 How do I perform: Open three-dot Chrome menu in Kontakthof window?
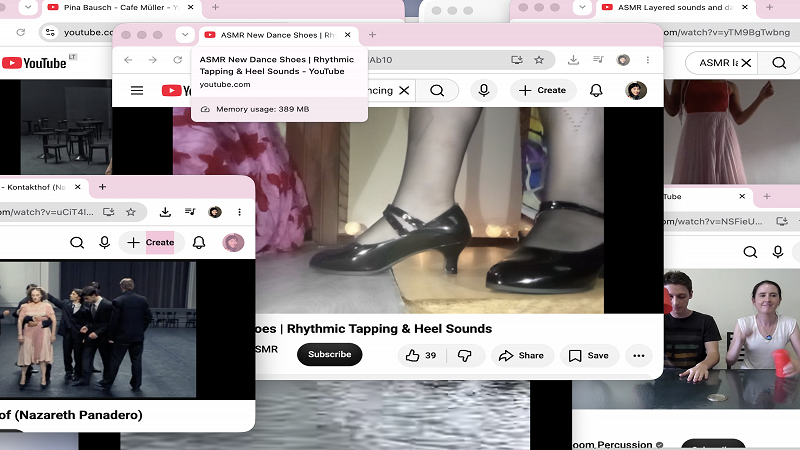point(239,212)
